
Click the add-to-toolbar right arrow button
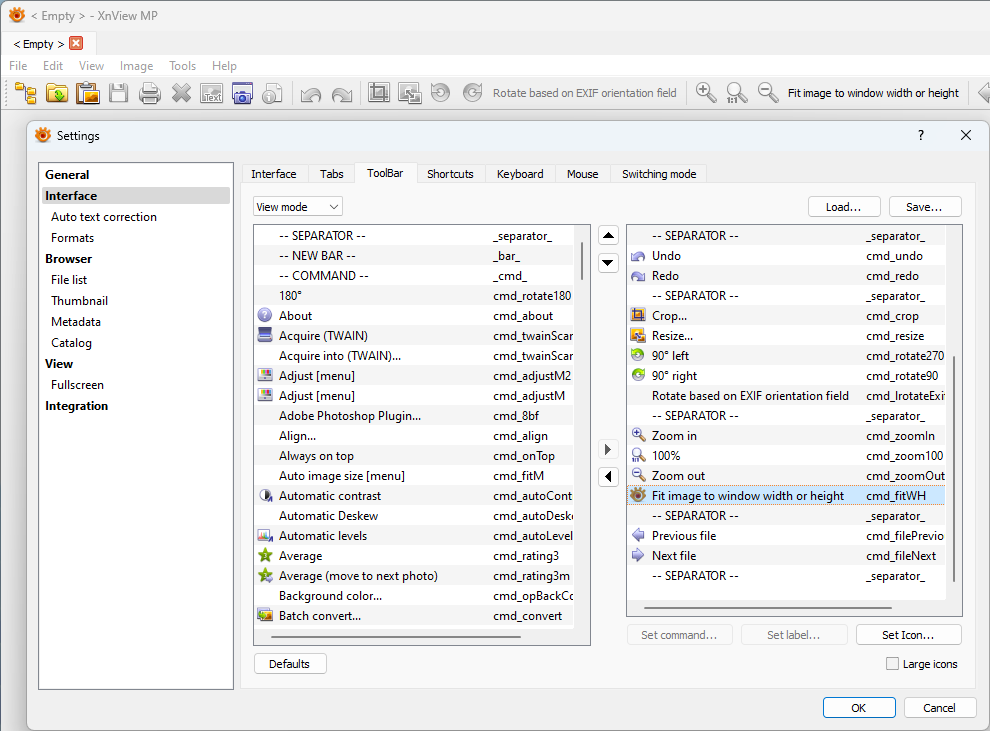[608, 450]
